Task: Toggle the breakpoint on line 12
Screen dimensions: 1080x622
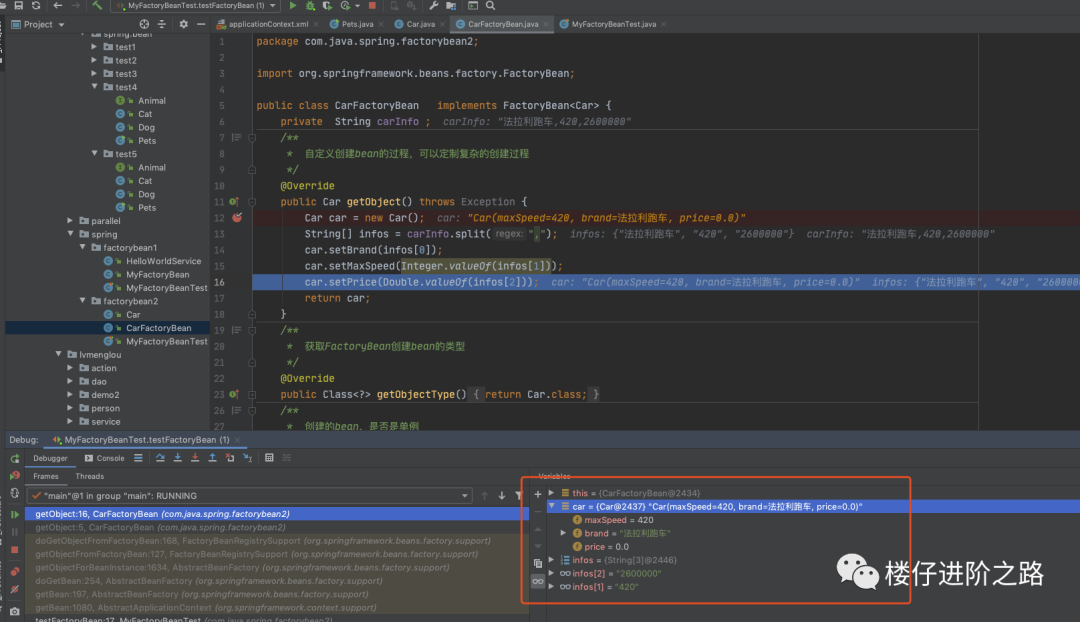Action: 237,217
